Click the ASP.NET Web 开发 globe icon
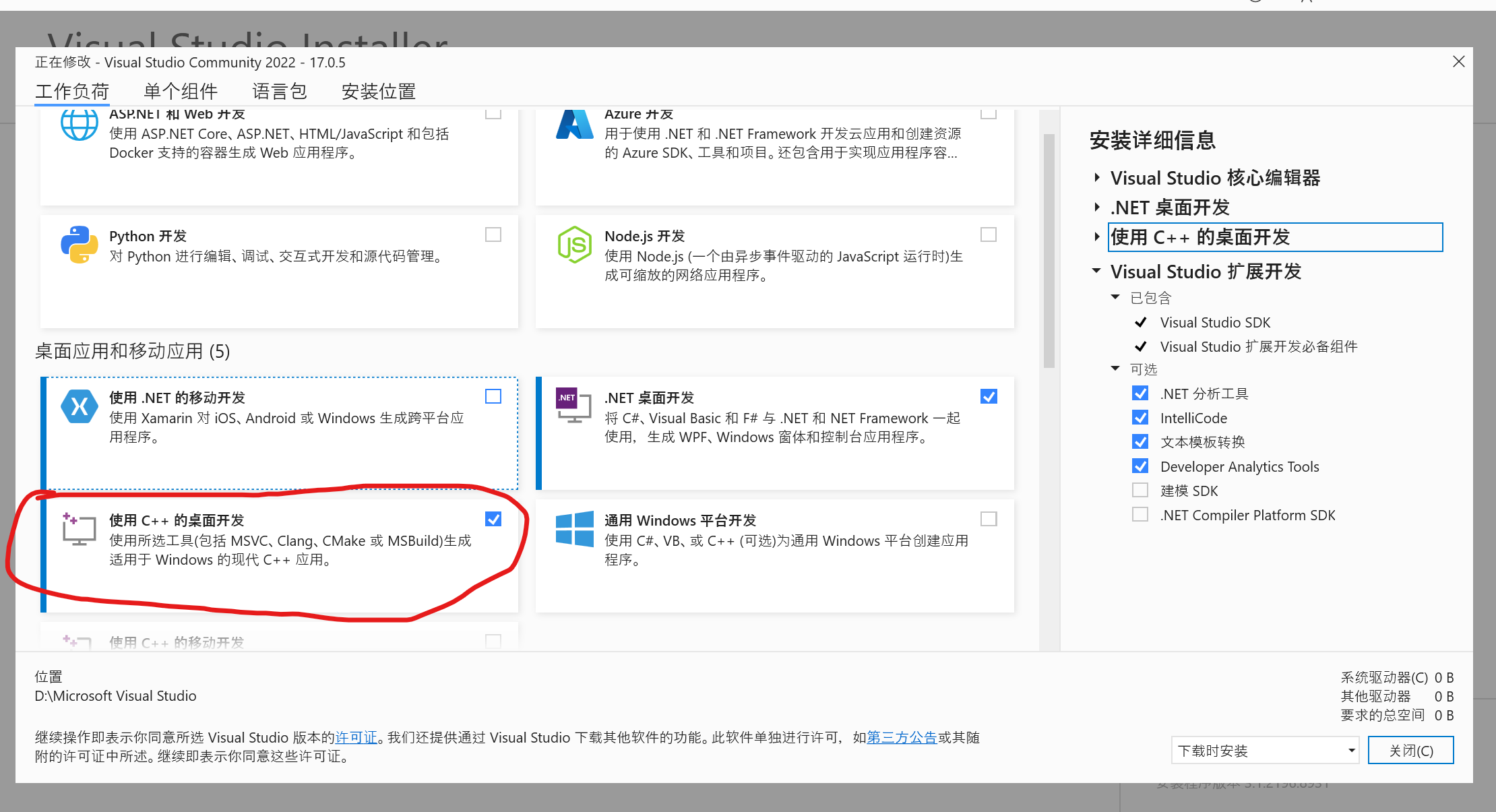 click(79, 125)
